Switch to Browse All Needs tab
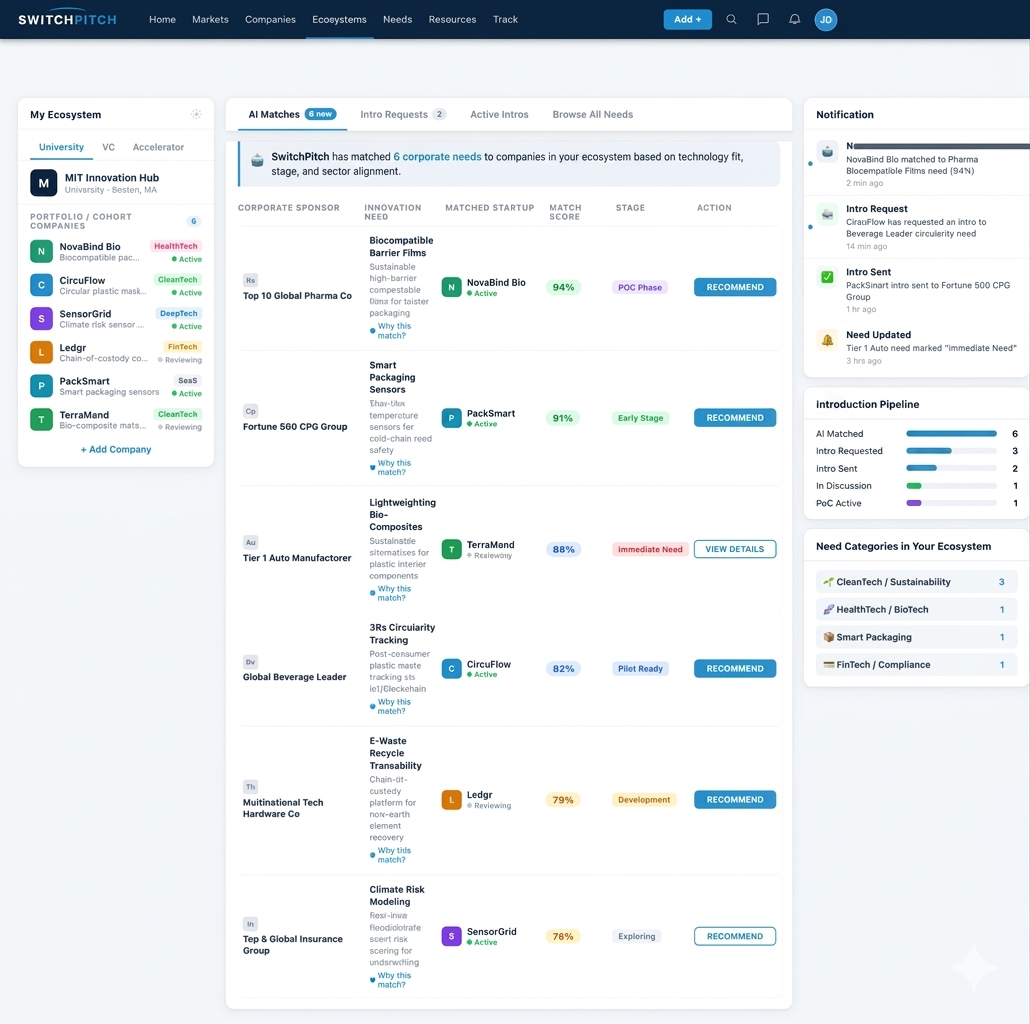This screenshot has height=1024, width=1030. point(593,114)
